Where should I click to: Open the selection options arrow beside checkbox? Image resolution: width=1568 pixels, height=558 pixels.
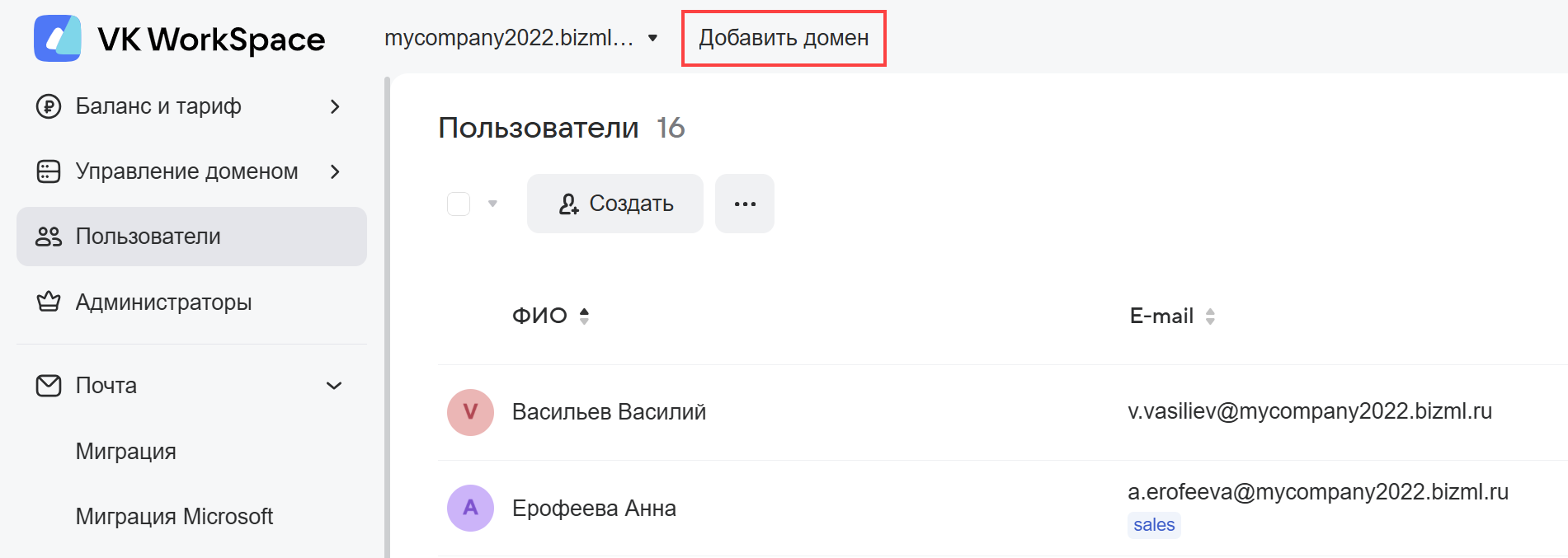(x=492, y=204)
